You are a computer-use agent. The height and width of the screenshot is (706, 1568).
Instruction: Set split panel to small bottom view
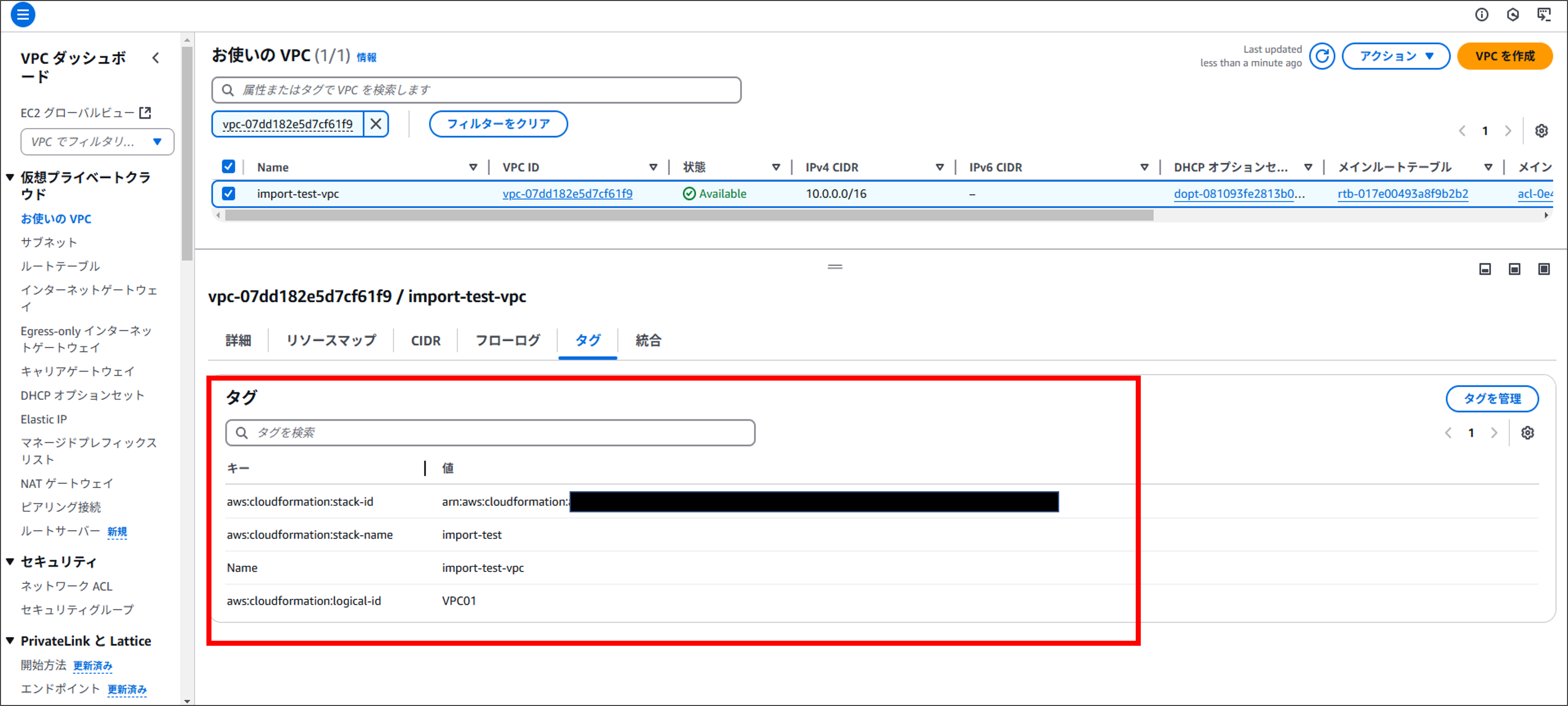tap(1485, 269)
